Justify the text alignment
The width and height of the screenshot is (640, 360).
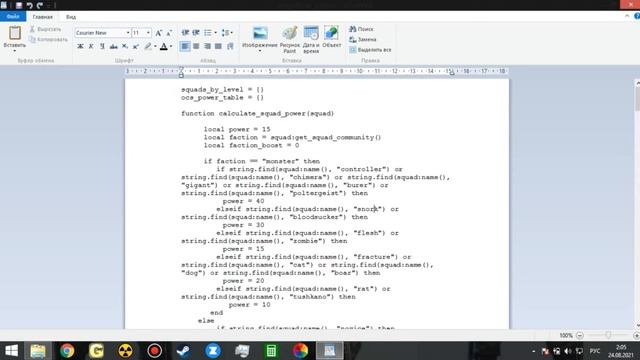coord(218,47)
